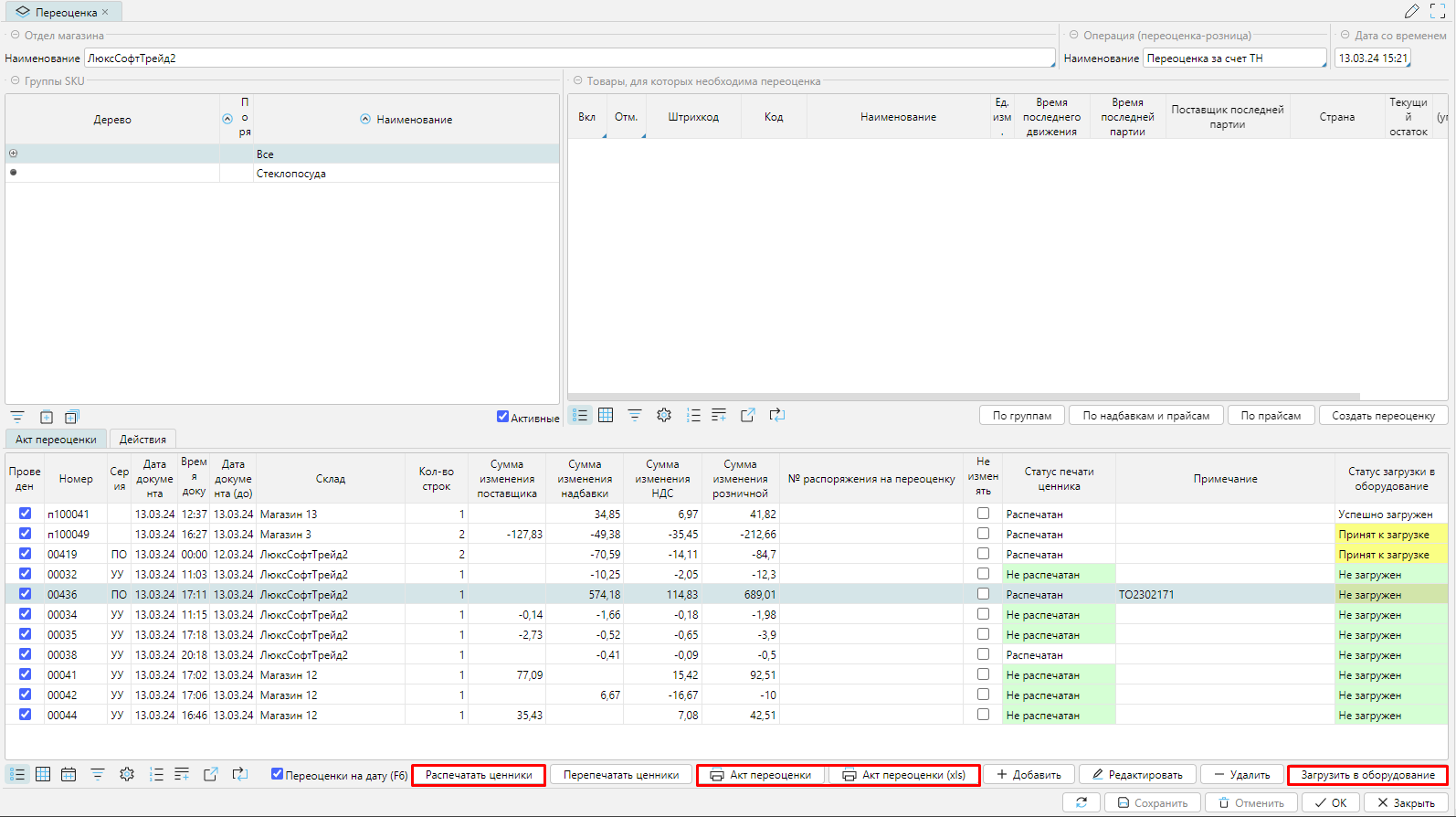The height and width of the screenshot is (817, 1456).
Task: Open settings gear in goods panel toolbar
Action: point(664,415)
